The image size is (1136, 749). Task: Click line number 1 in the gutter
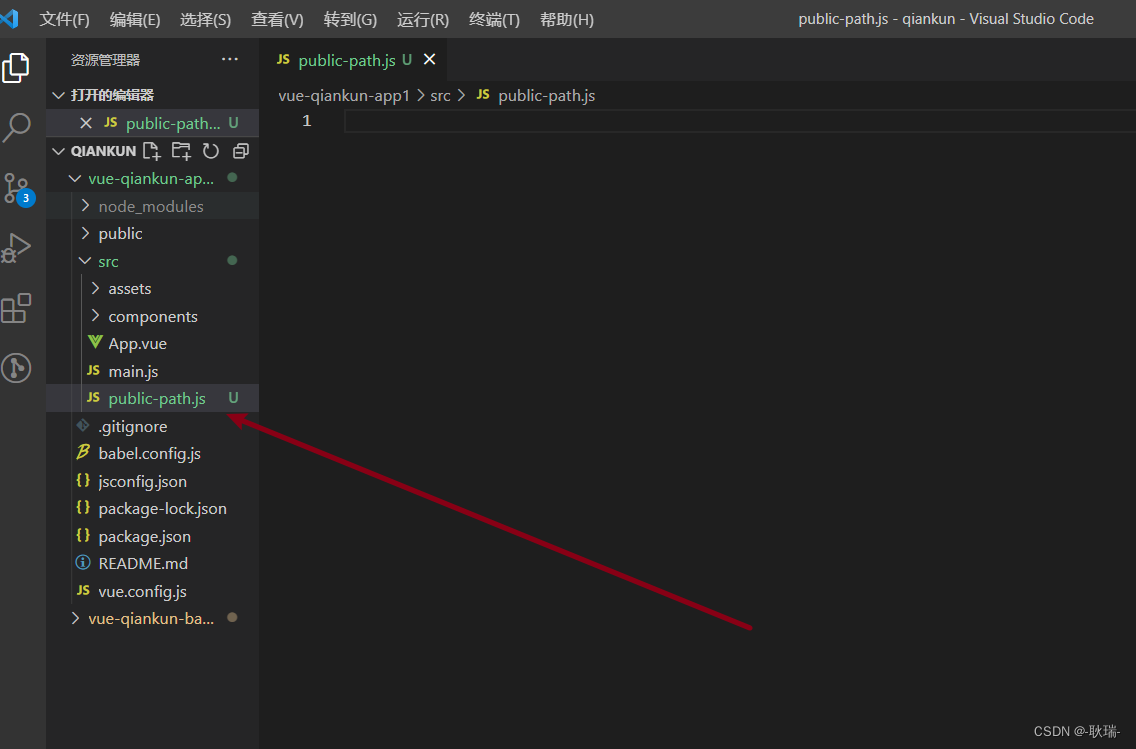(x=306, y=121)
